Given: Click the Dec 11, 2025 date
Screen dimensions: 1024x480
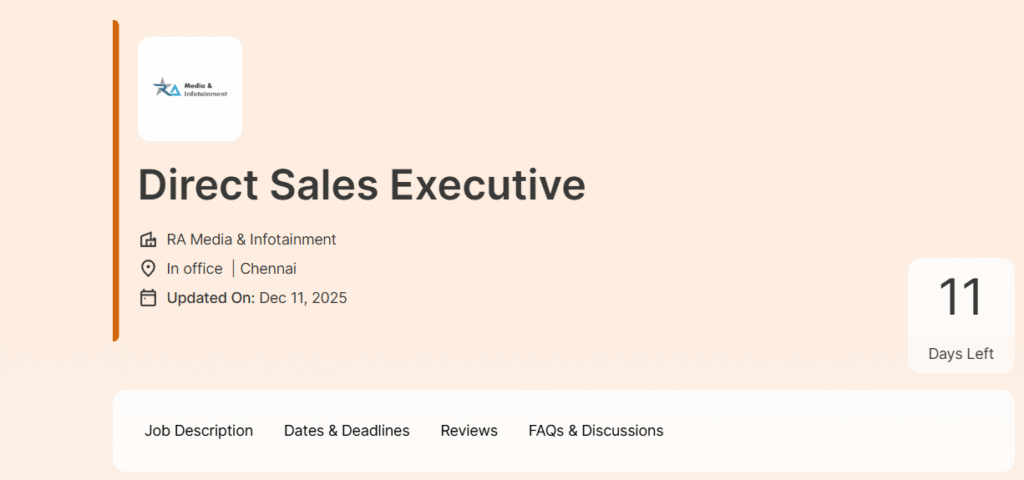Looking at the screenshot, I should tap(303, 298).
